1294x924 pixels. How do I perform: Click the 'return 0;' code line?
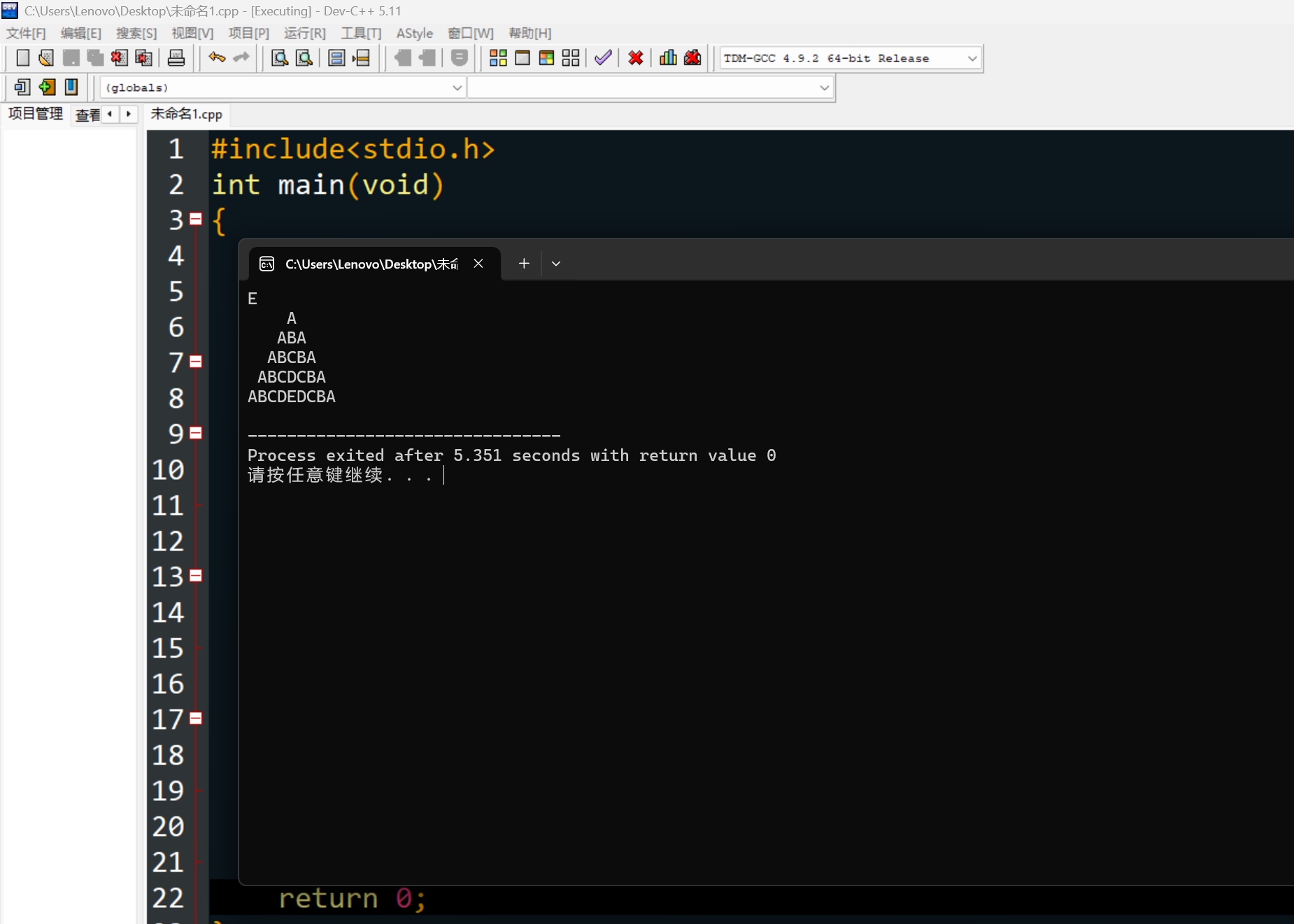tap(352, 898)
